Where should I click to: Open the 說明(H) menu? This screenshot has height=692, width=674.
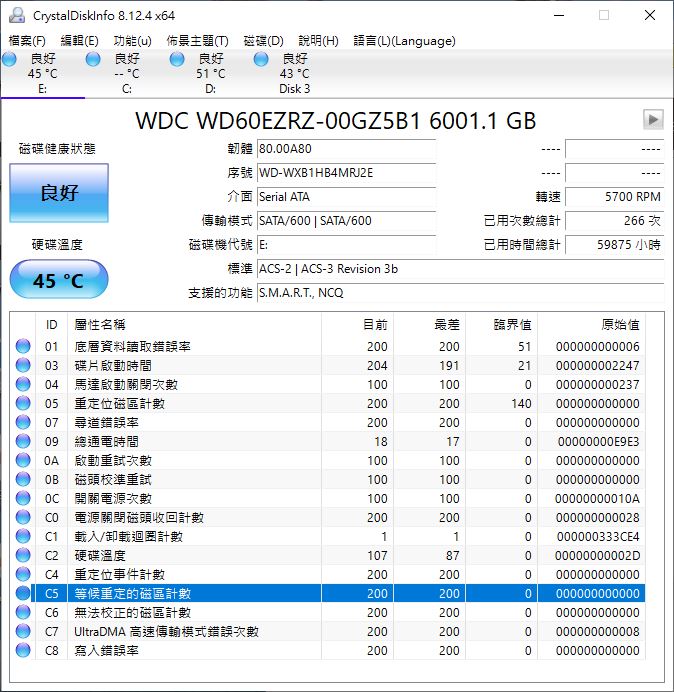tap(318, 41)
